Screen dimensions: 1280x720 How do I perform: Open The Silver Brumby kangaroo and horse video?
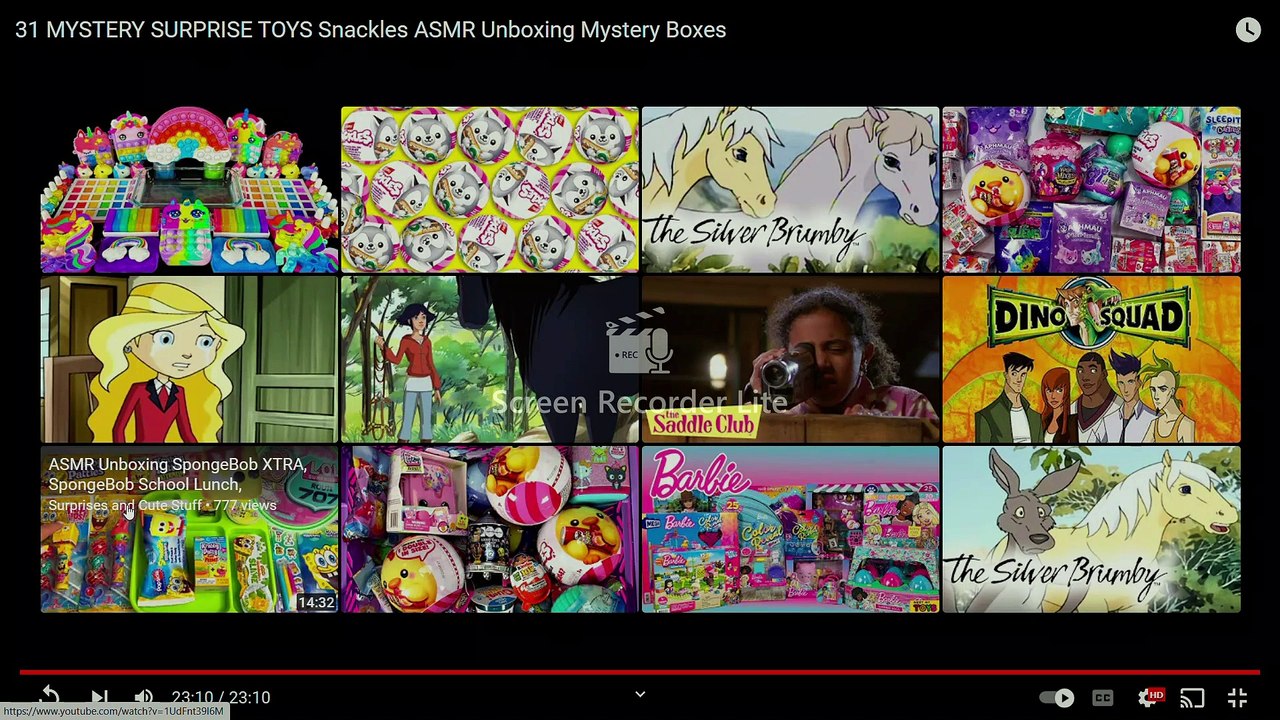(x=1091, y=529)
